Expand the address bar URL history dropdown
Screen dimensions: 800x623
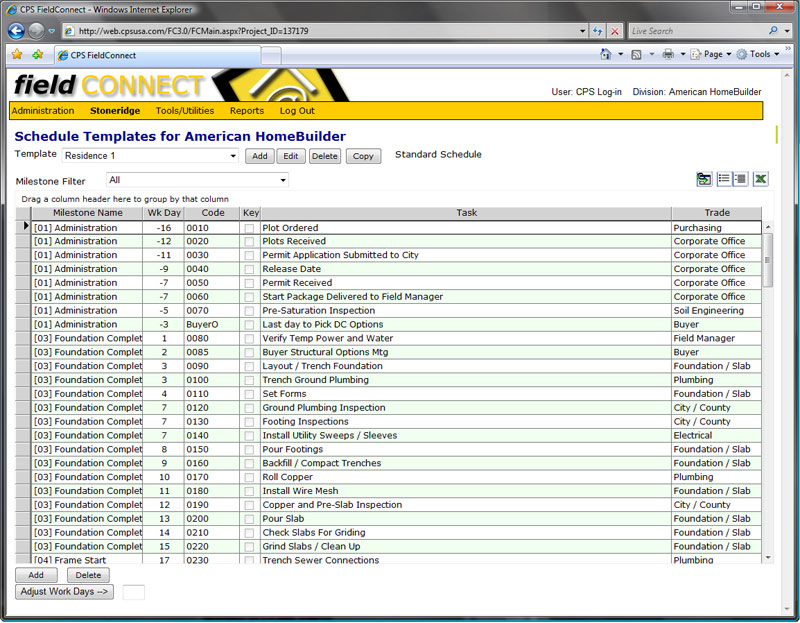(582, 31)
